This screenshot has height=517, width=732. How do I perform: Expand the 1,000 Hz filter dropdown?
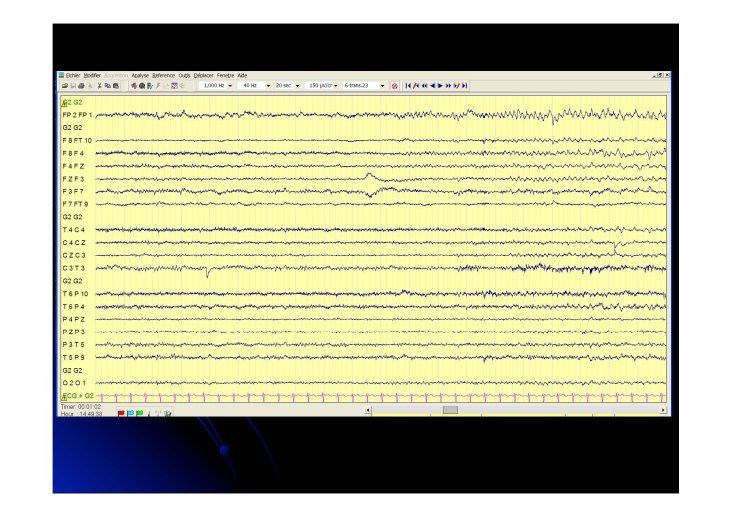(230, 85)
